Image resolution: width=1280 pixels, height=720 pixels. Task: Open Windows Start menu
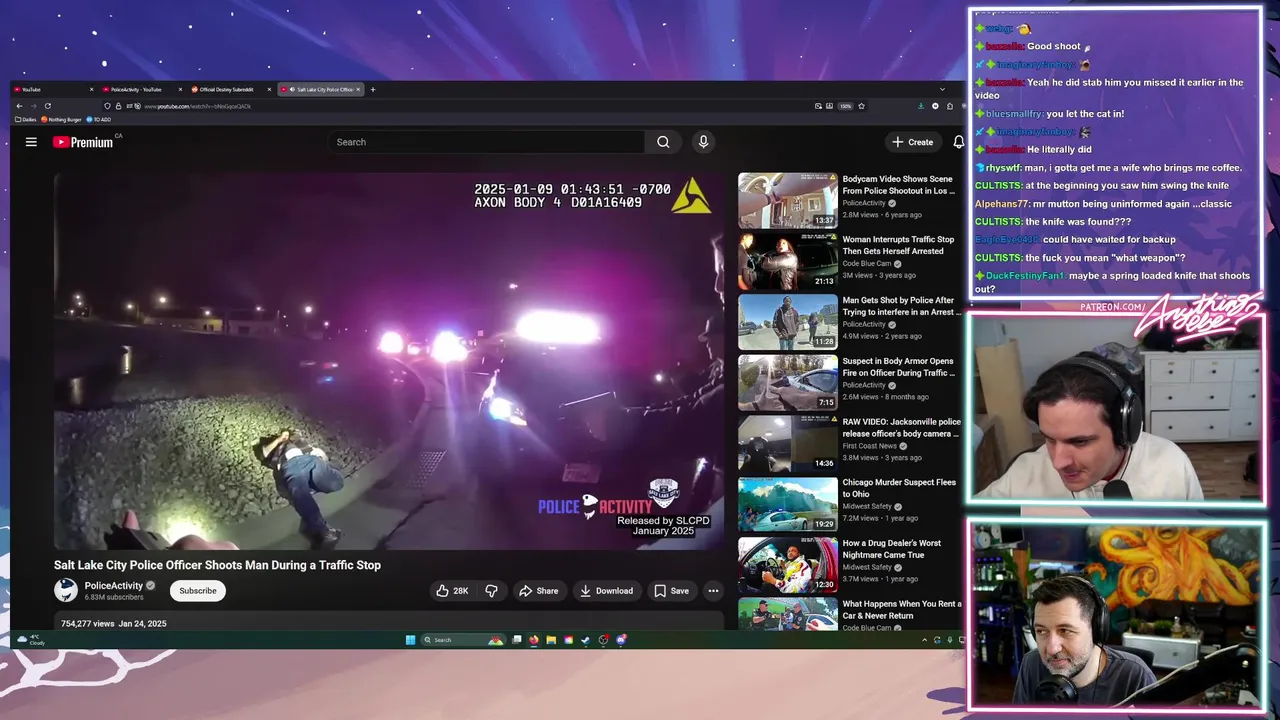pos(410,640)
